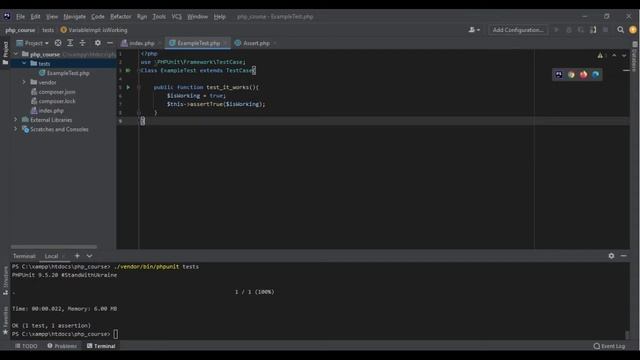Click Expand All icon in Project panel
Viewport: 640px width, 360px height.
coord(70,43)
